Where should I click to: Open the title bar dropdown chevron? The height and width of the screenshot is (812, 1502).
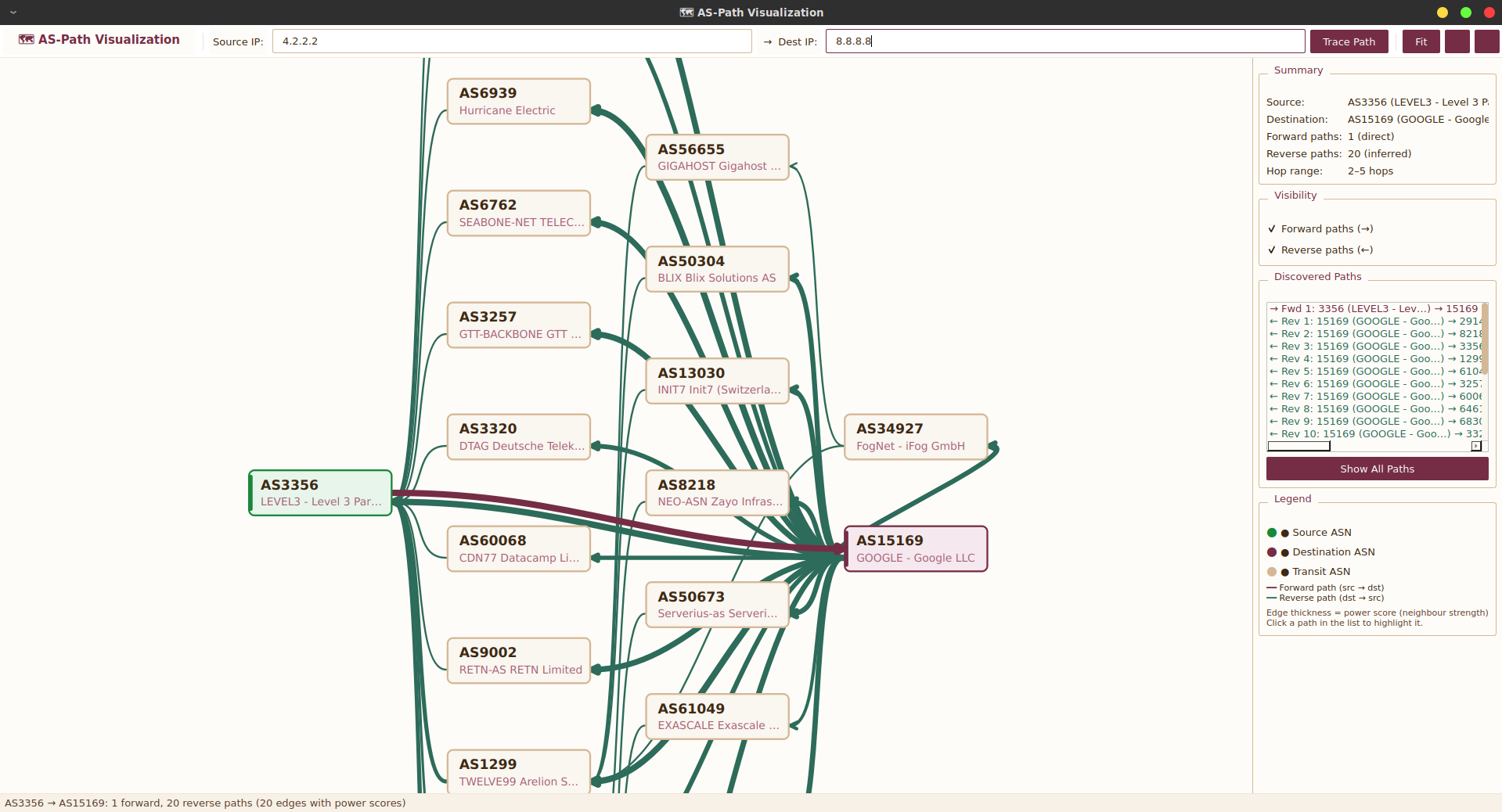(x=13, y=13)
